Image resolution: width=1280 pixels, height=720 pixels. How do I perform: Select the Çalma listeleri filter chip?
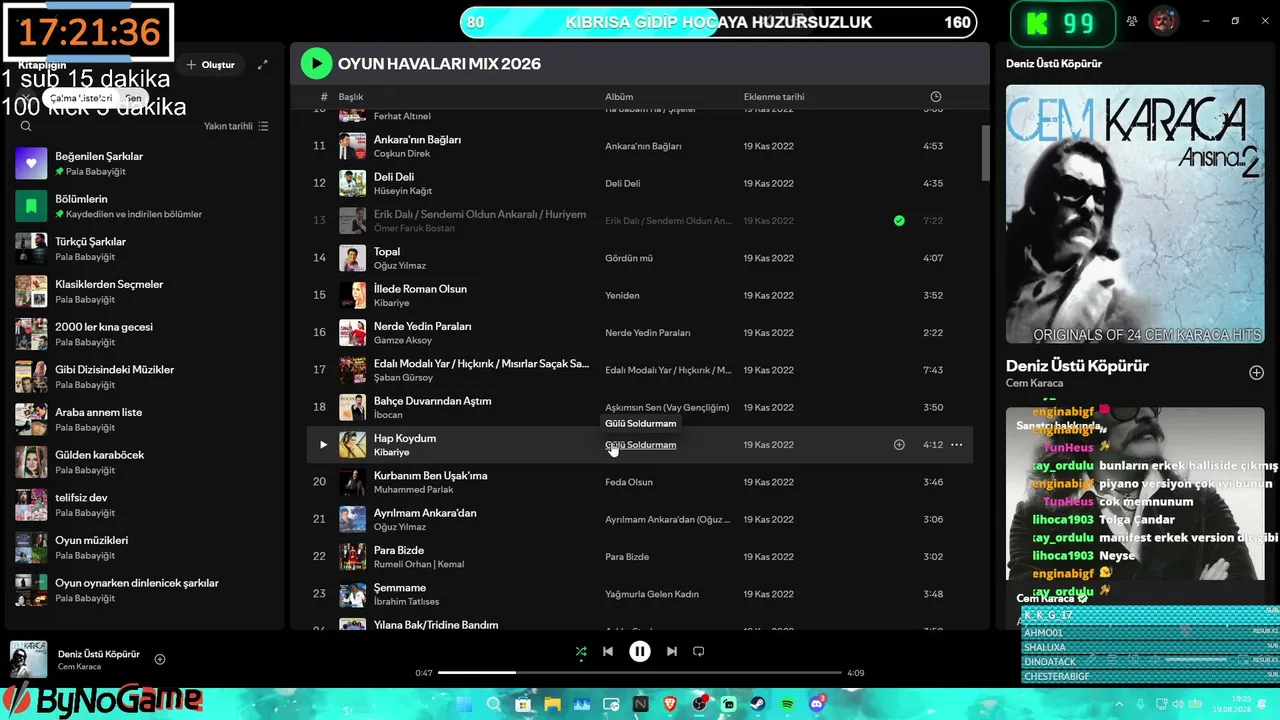coord(81,98)
